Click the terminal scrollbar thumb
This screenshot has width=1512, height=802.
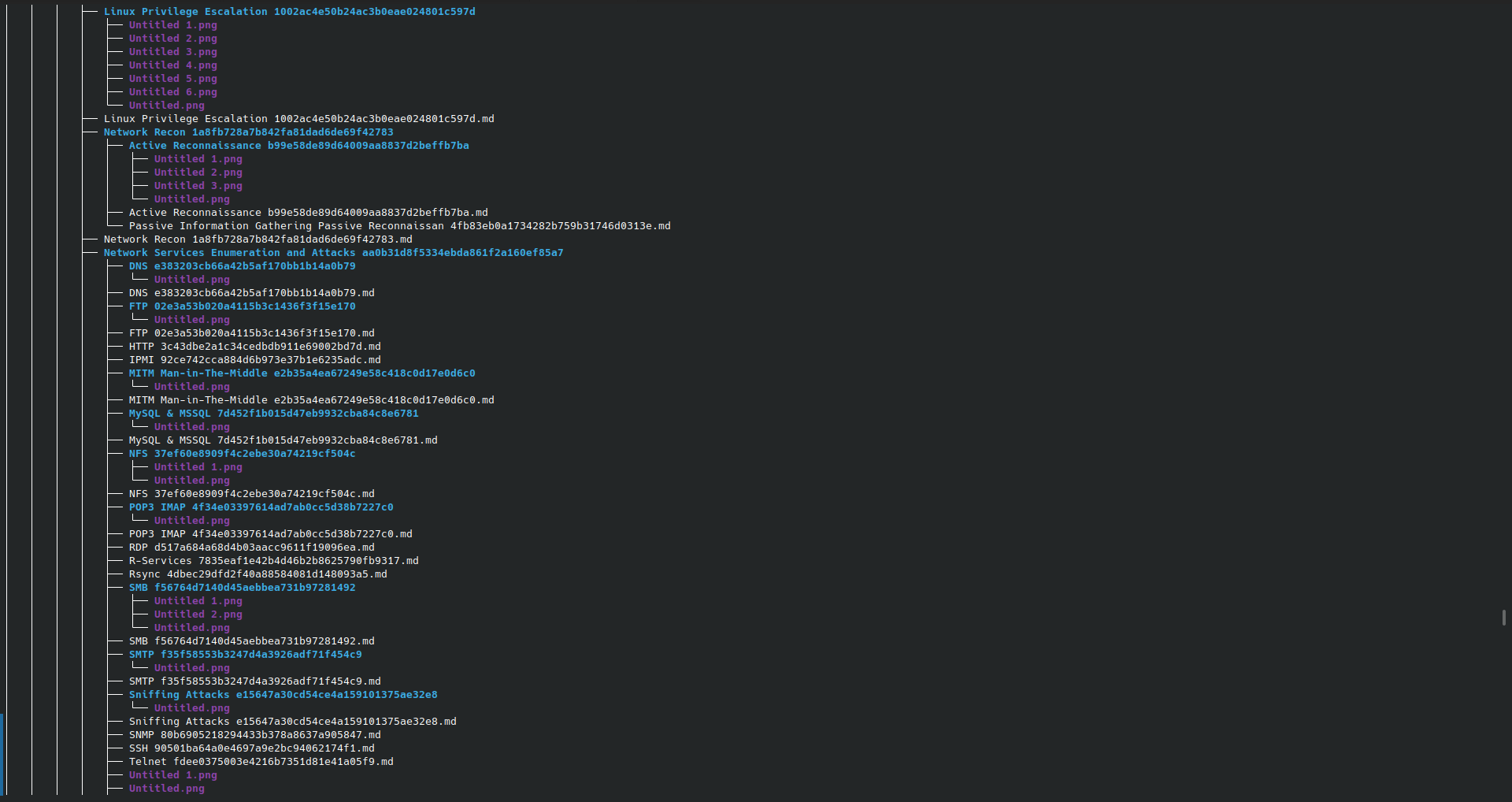1504,618
